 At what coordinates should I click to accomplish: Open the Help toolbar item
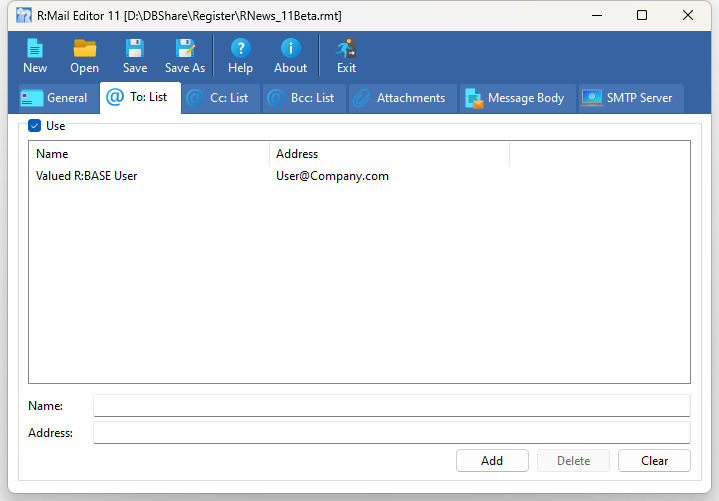[x=240, y=56]
